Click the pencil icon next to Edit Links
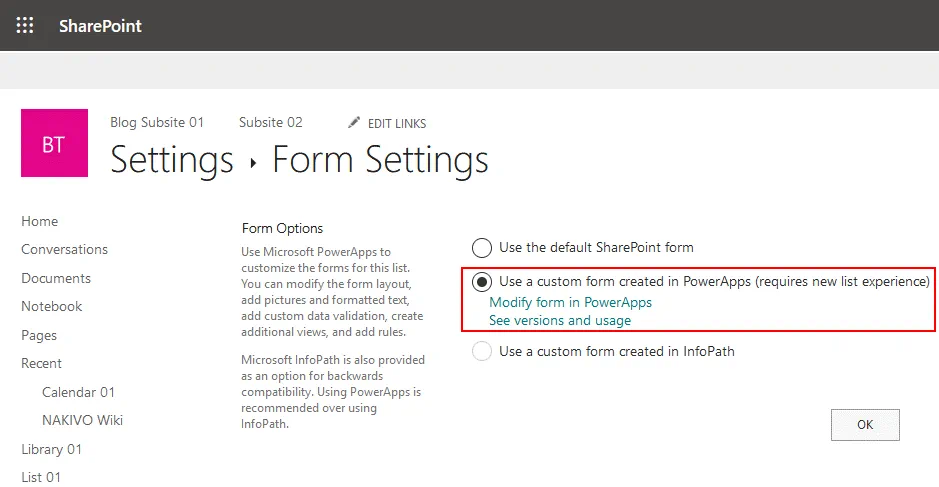The width and height of the screenshot is (939, 487). pyautogui.click(x=354, y=123)
